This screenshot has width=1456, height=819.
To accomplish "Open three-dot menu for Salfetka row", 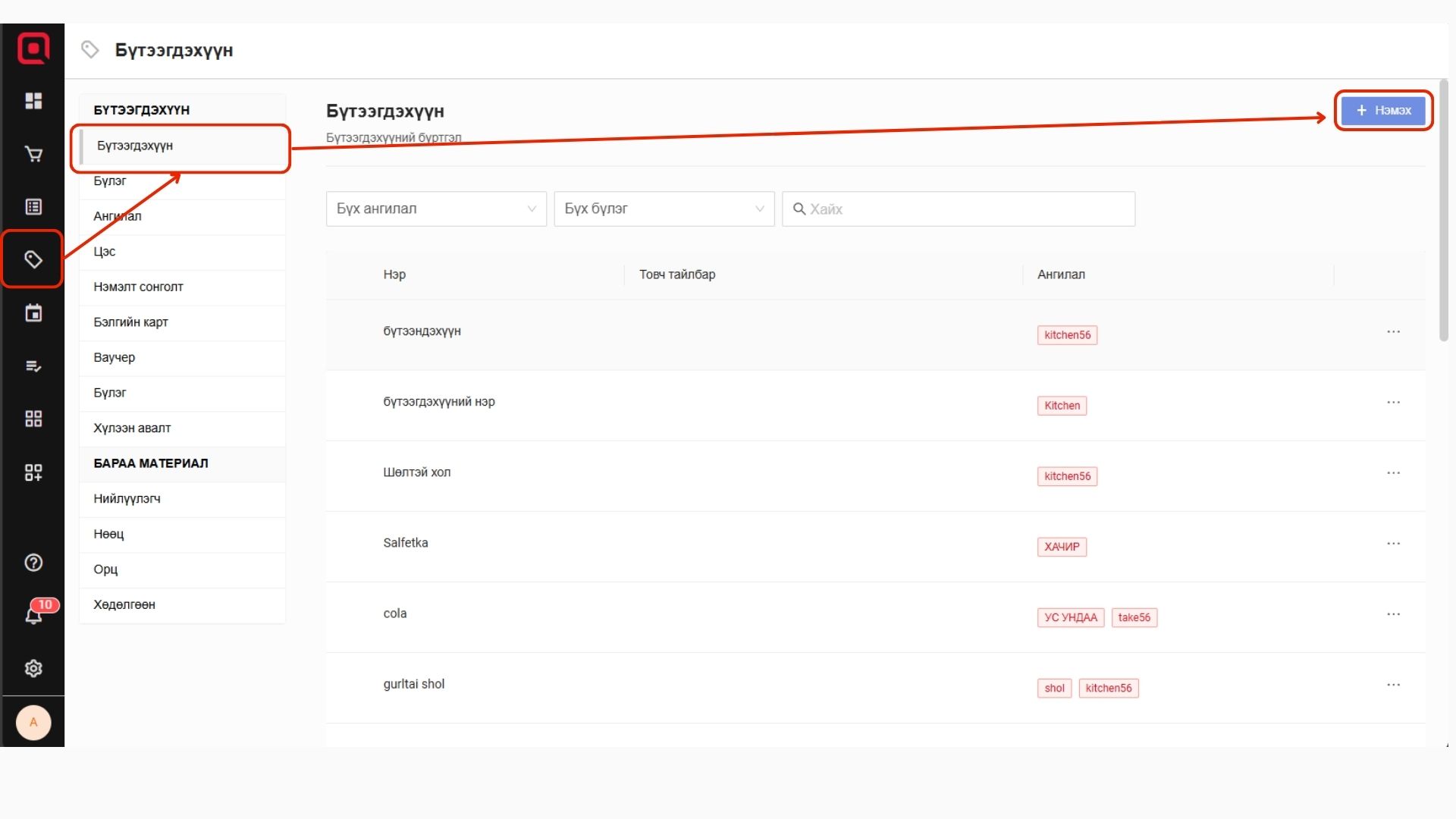I will pos(1393,544).
